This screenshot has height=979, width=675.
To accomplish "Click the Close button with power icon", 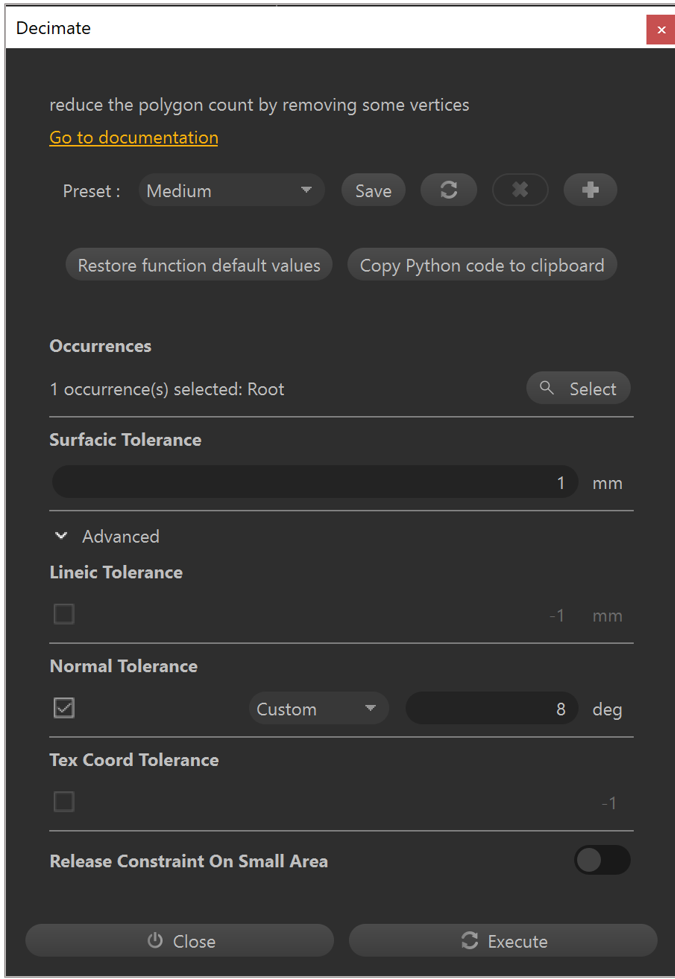I will coord(180,941).
